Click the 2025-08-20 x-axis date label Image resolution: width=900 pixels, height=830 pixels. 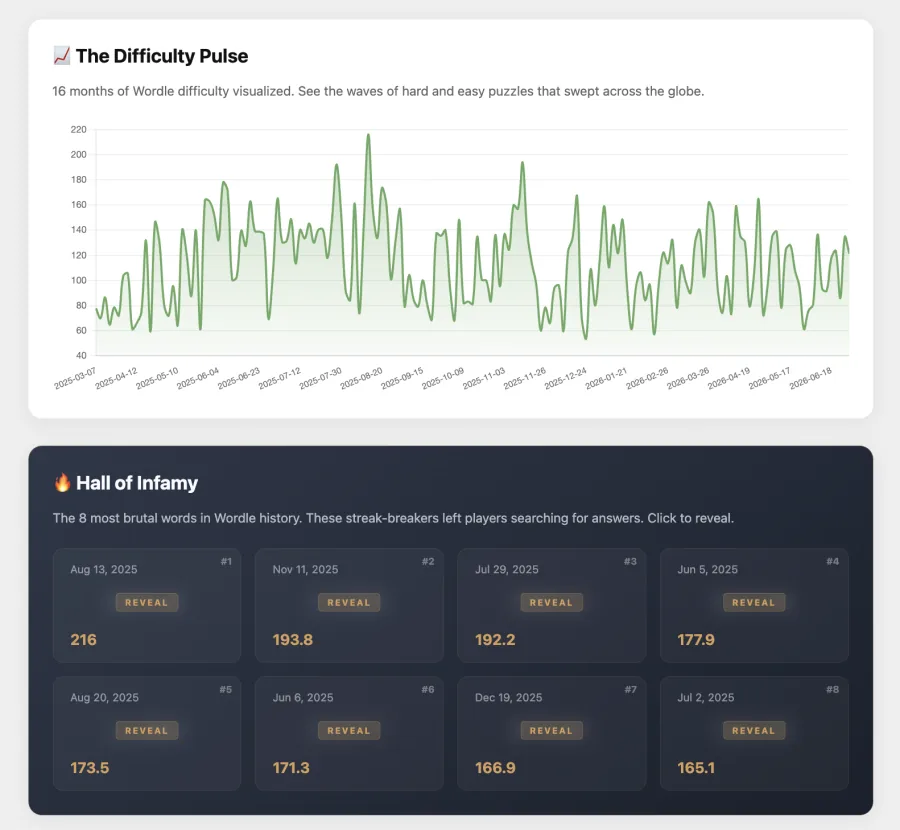pyautogui.click(x=362, y=378)
